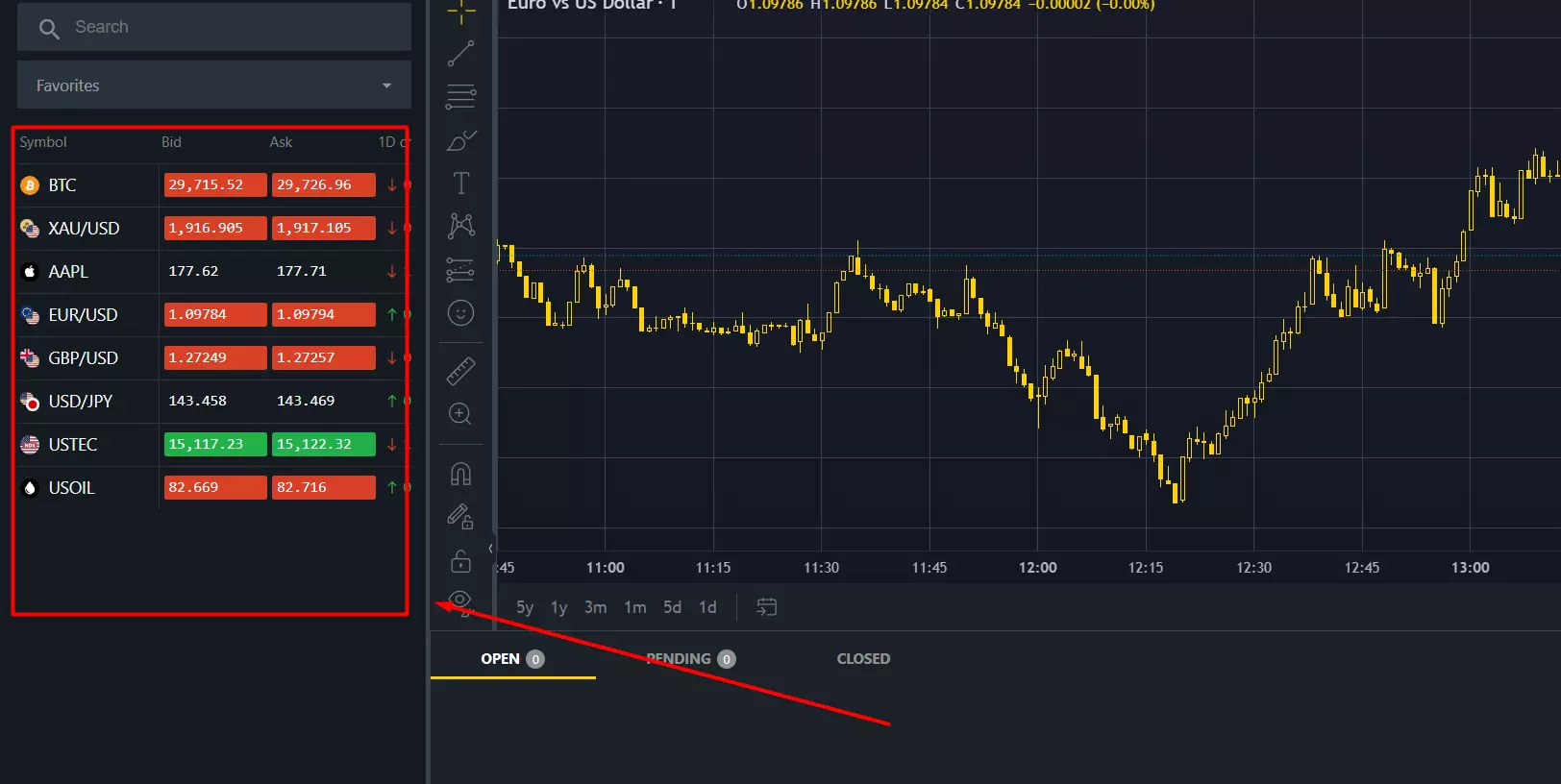This screenshot has width=1561, height=784.
Task: Click the zoom in magnifier tool
Action: coord(460,414)
